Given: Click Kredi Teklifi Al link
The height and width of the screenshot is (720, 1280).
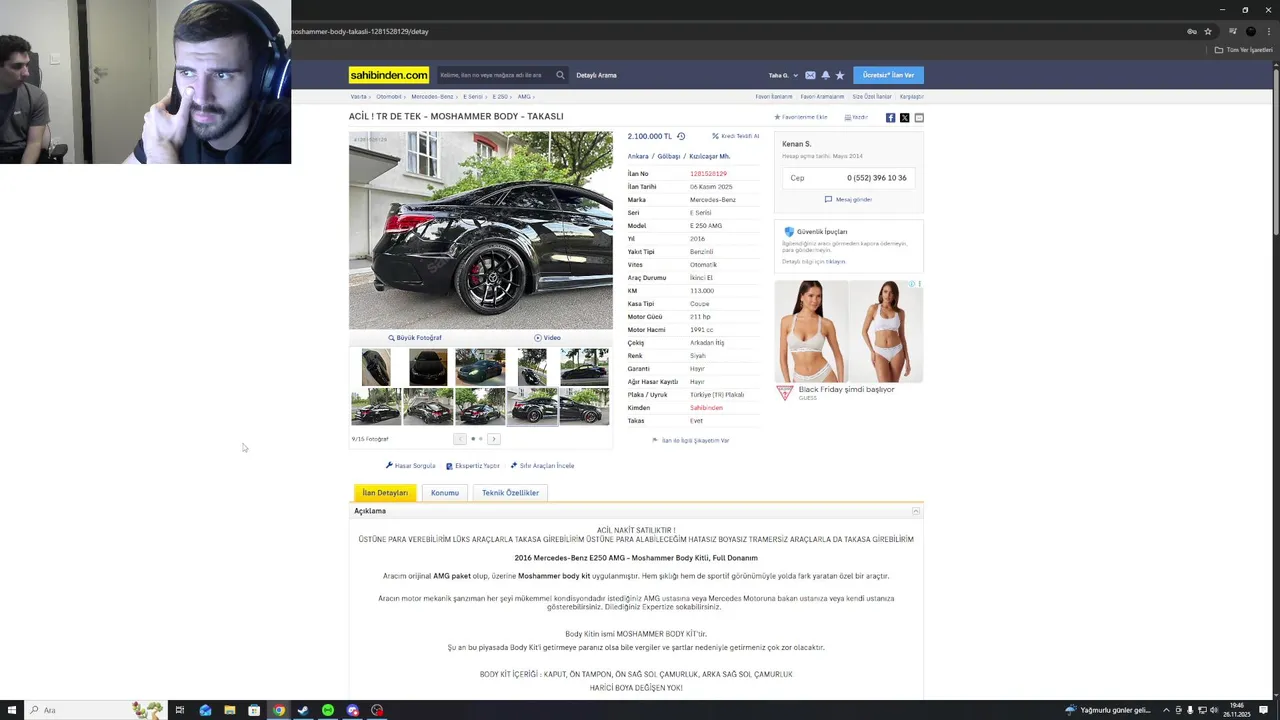Looking at the screenshot, I should pos(736,136).
